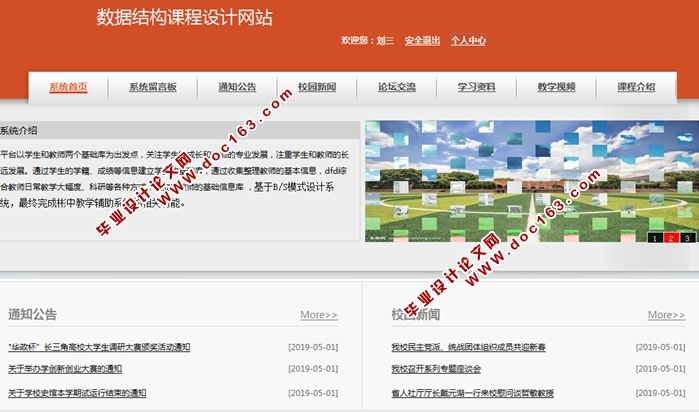
Task: Expand More under 校园新闻 section
Action: (x=666, y=315)
